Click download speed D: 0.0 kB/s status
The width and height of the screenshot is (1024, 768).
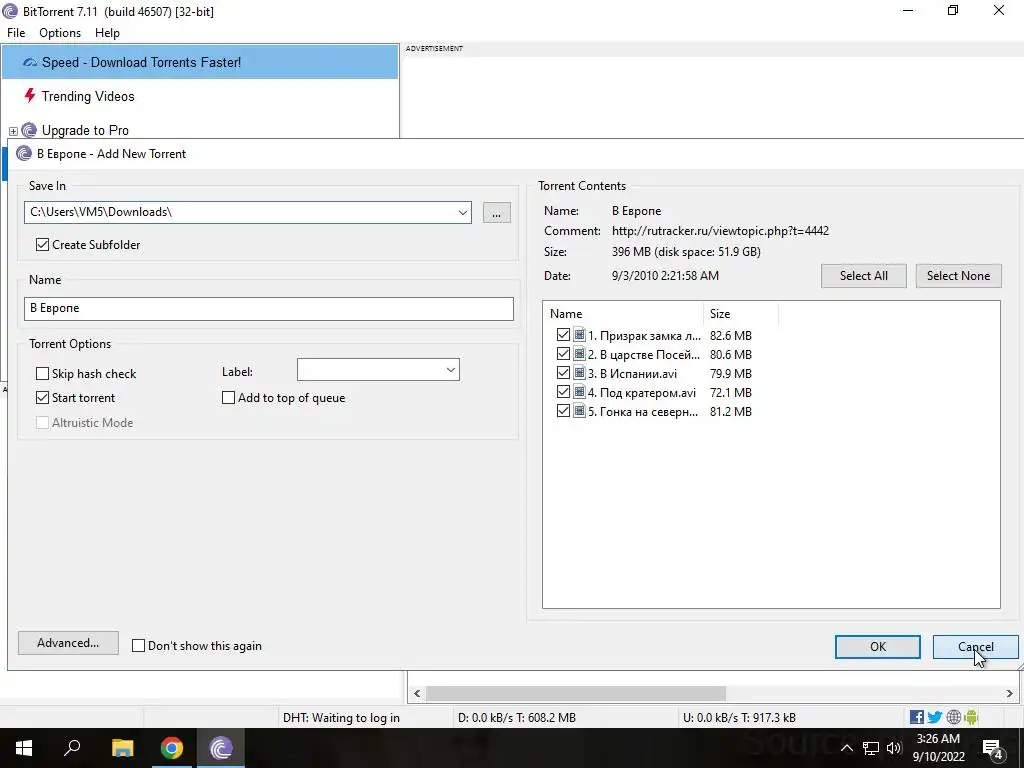click(x=517, y=718)
